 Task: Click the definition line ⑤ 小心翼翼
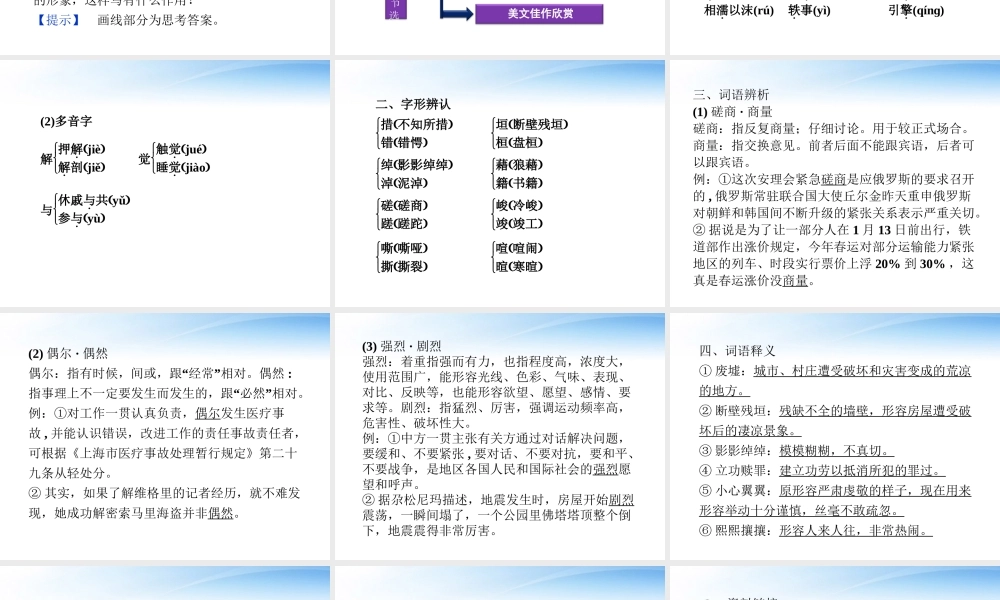(x=835, y=500)
